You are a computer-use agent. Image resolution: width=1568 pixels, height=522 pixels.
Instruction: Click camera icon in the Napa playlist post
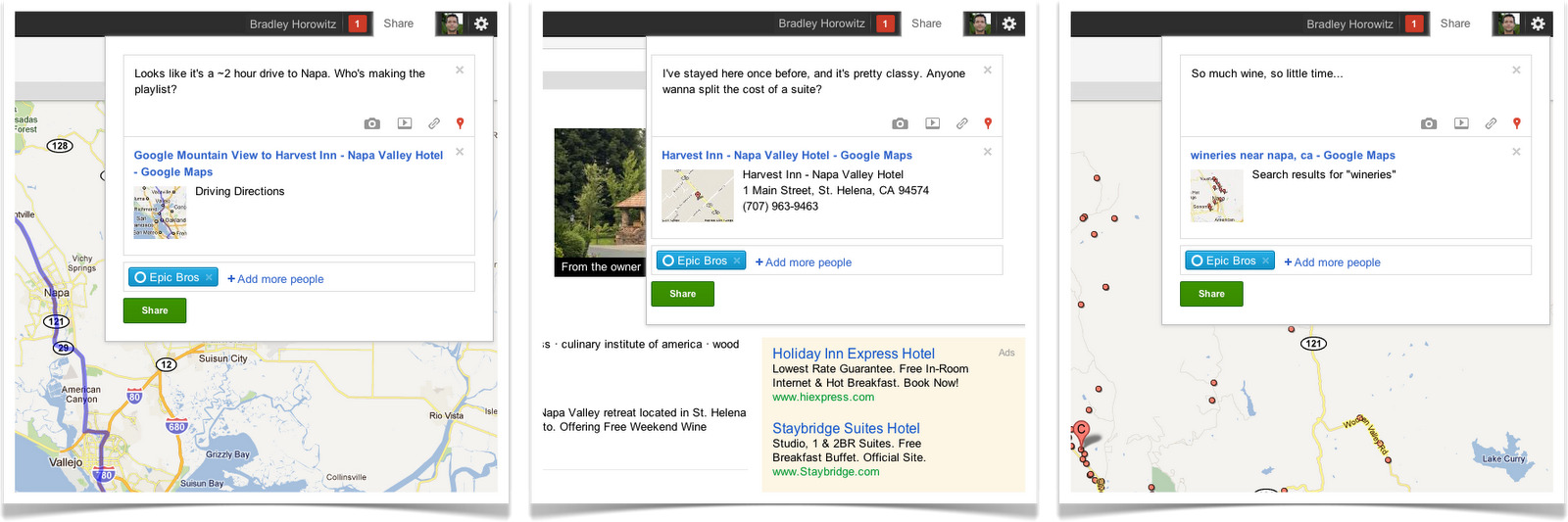point(371,123)
